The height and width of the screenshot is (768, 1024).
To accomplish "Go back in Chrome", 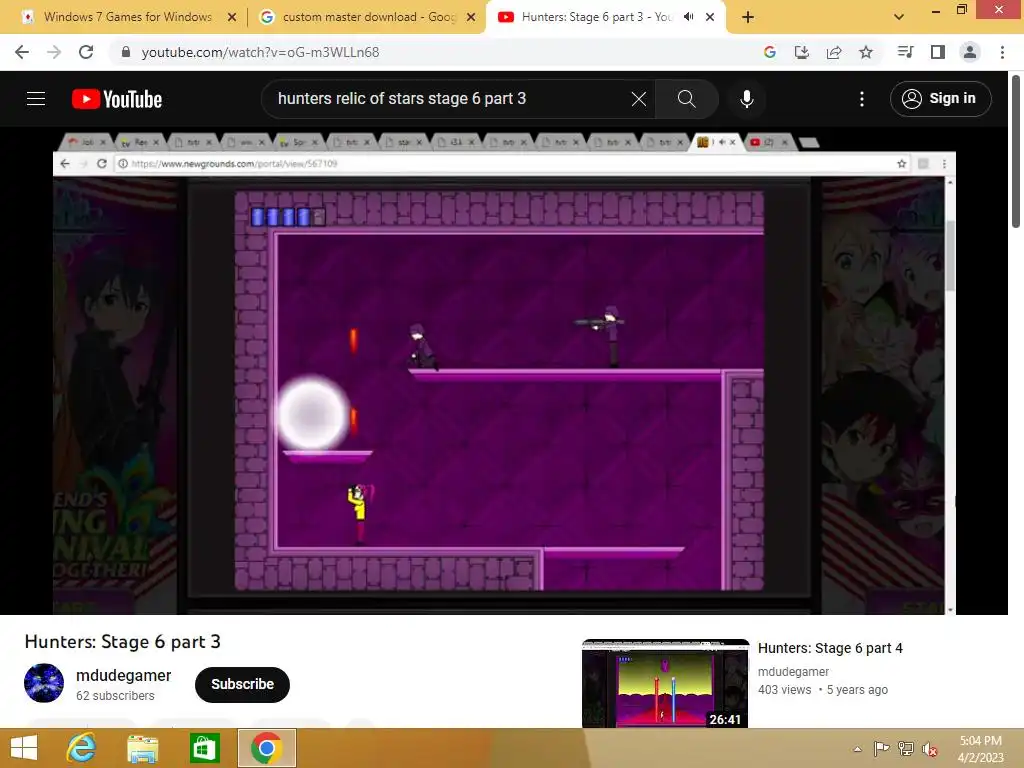I will tap(22, 52).
